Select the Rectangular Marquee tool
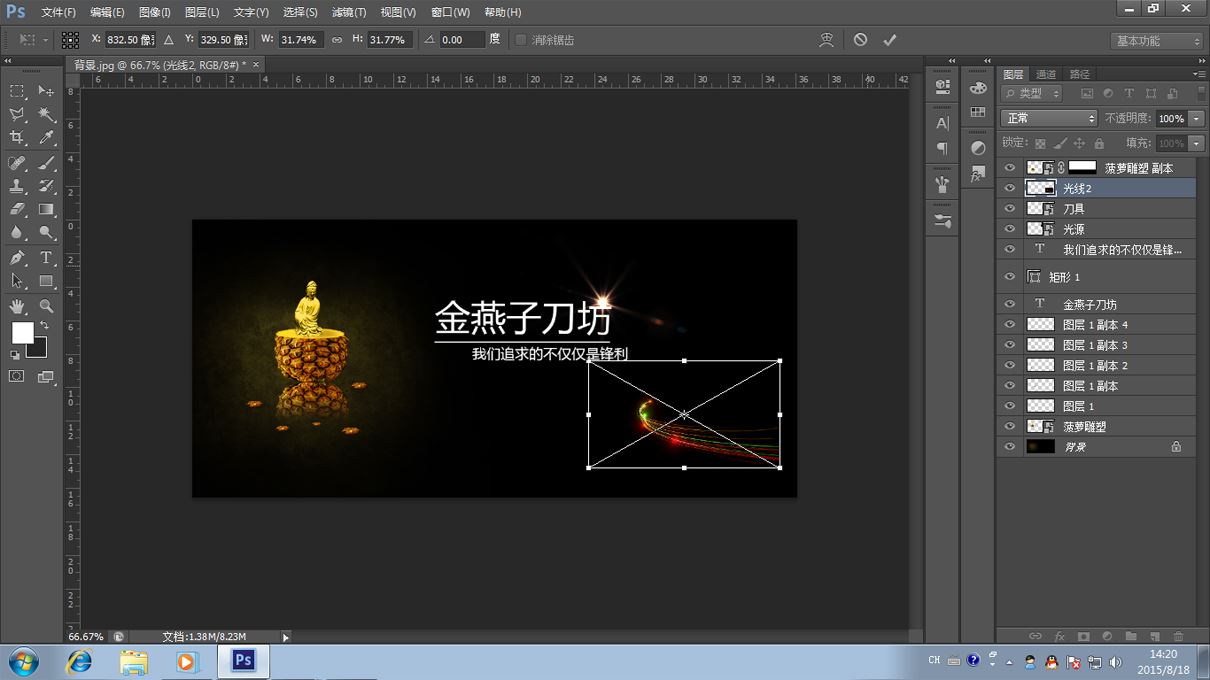 pyautogui.click(x=17, y=91)
